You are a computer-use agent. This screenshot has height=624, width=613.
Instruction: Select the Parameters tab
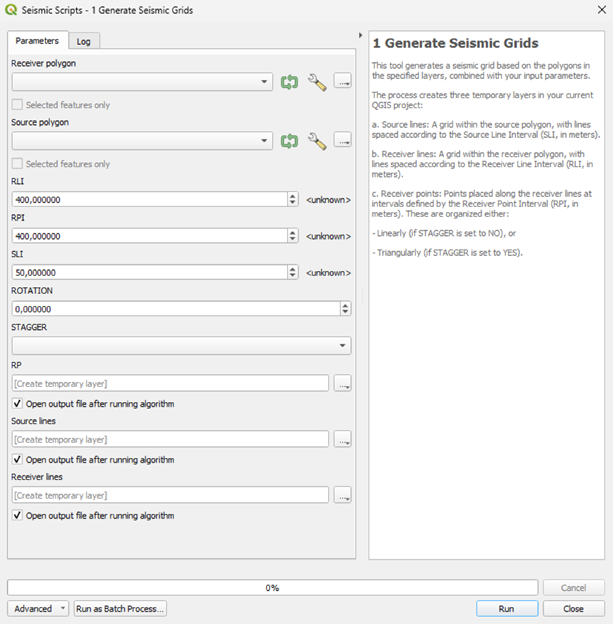[x=37, y=40]
